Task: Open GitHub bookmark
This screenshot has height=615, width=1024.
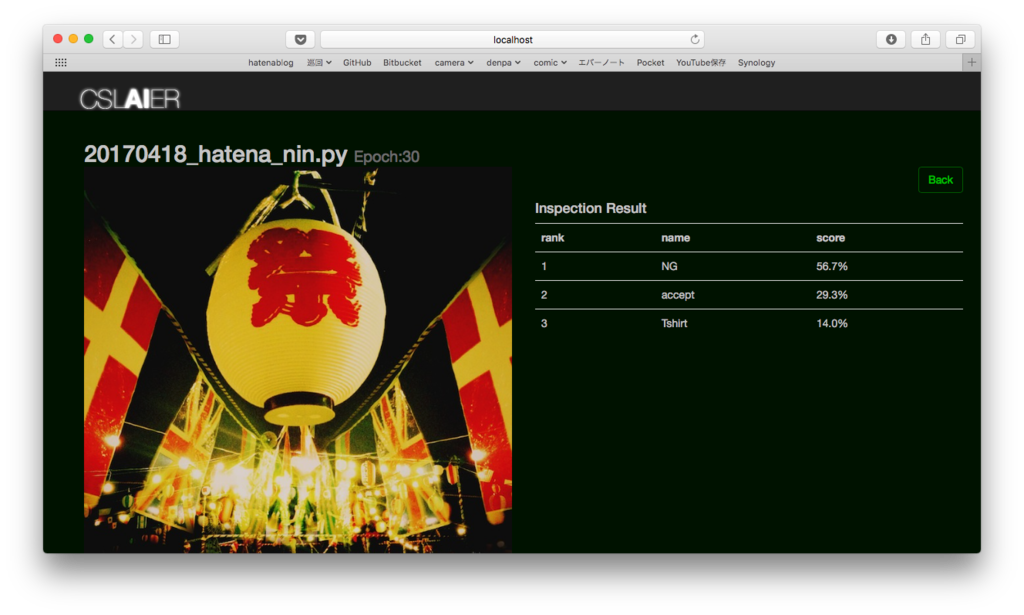Action: point(357,63)
